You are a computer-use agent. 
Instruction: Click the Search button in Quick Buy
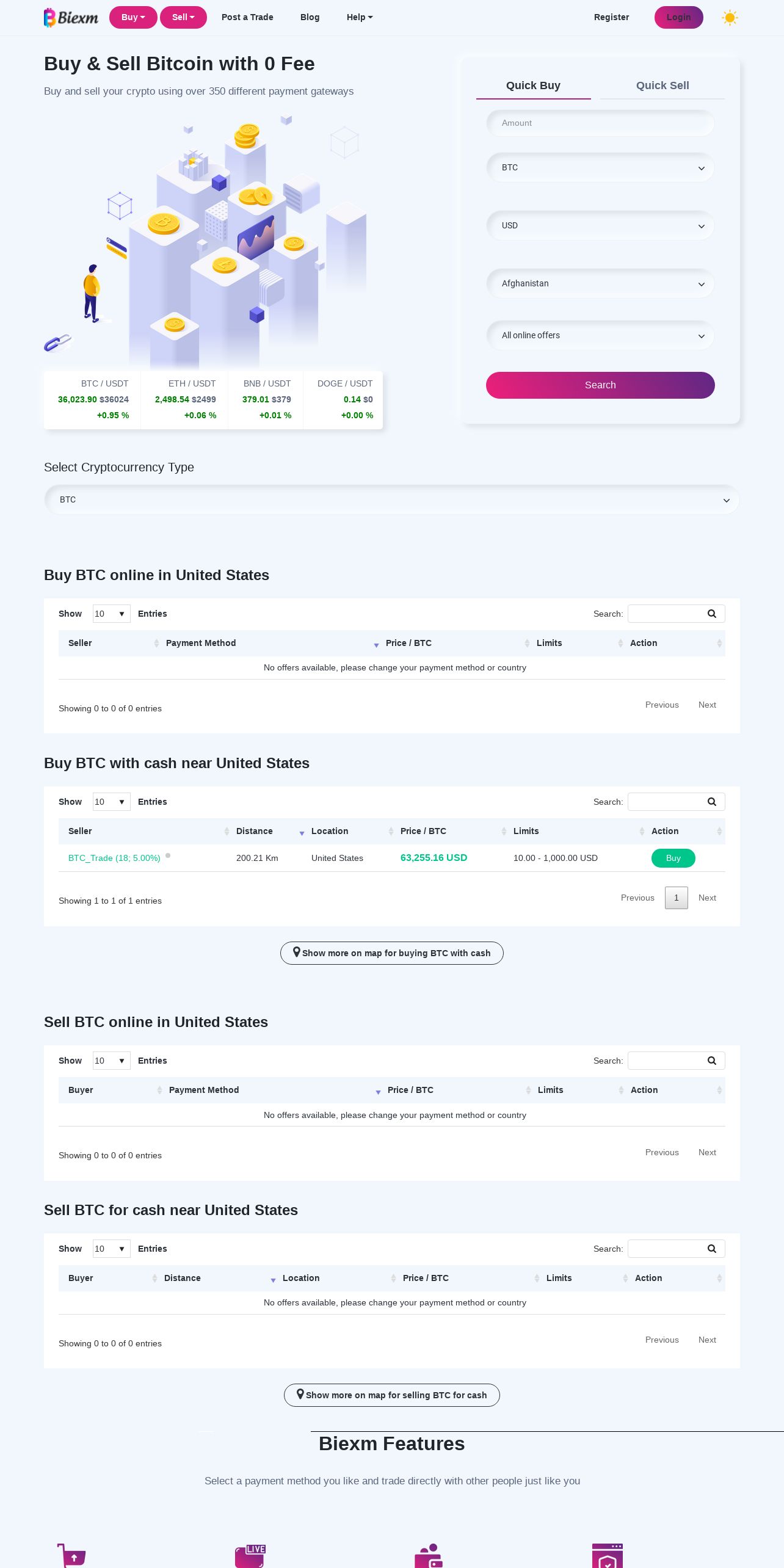pos(600,385)
